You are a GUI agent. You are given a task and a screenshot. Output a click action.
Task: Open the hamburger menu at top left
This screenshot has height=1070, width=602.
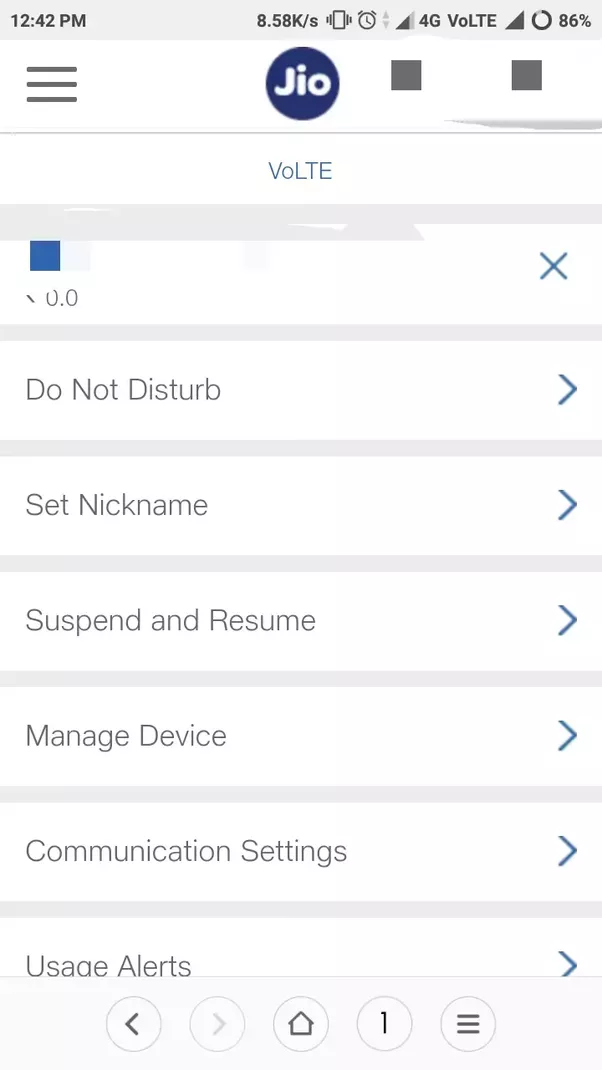[x=52, y=84]
